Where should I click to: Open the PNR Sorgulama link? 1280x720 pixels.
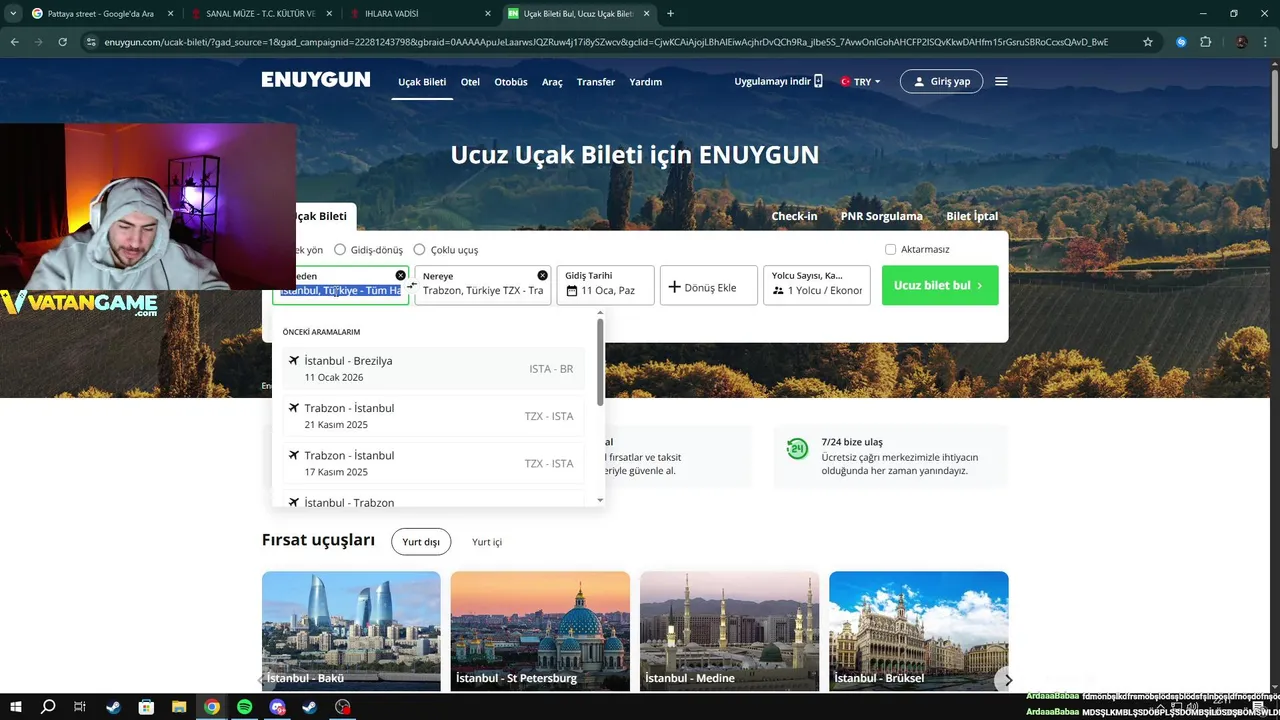click(882, 216)
